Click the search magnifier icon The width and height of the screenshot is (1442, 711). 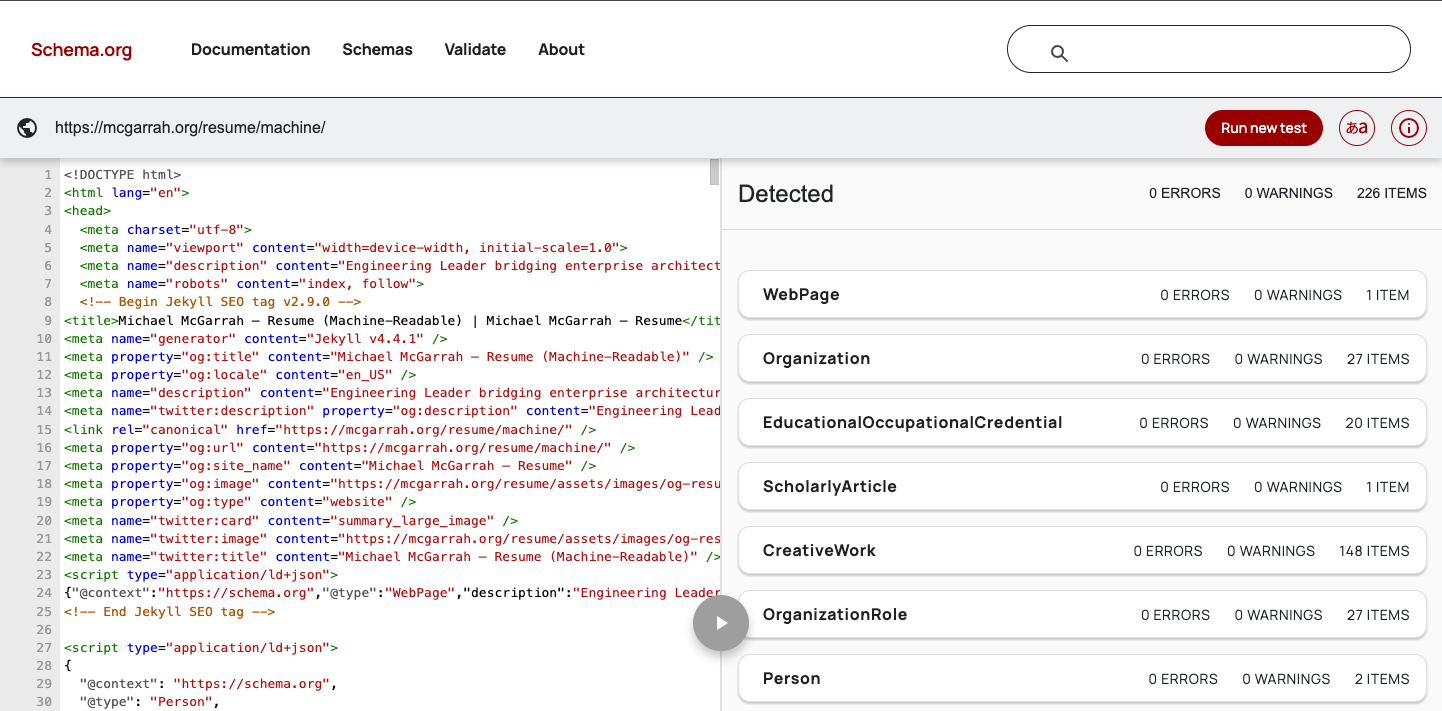pyautogui.click(x=1059, y=53)
